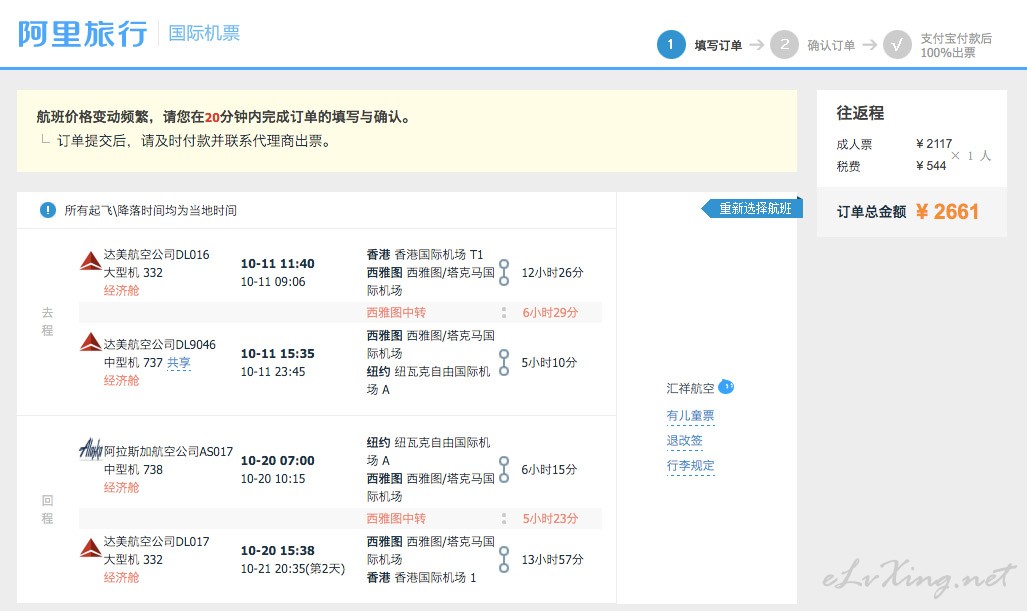Click the Alaska Airlines logo for AS017
Image resolution: width=1027 pixels, height=611 pixels.
tap(90, 449)
